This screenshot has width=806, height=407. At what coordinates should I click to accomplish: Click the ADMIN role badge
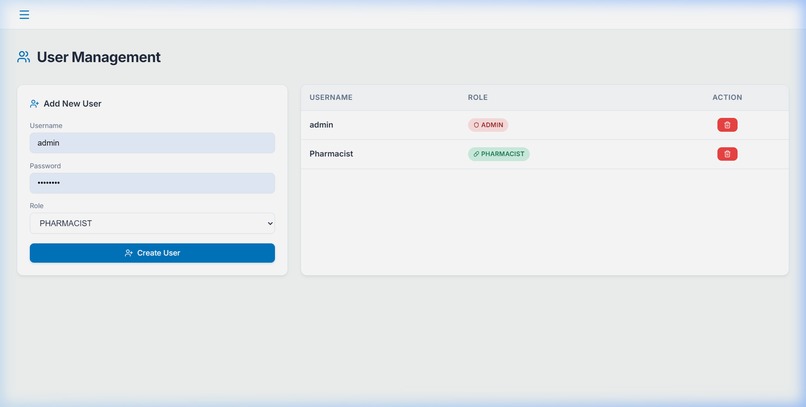[488, 125]
